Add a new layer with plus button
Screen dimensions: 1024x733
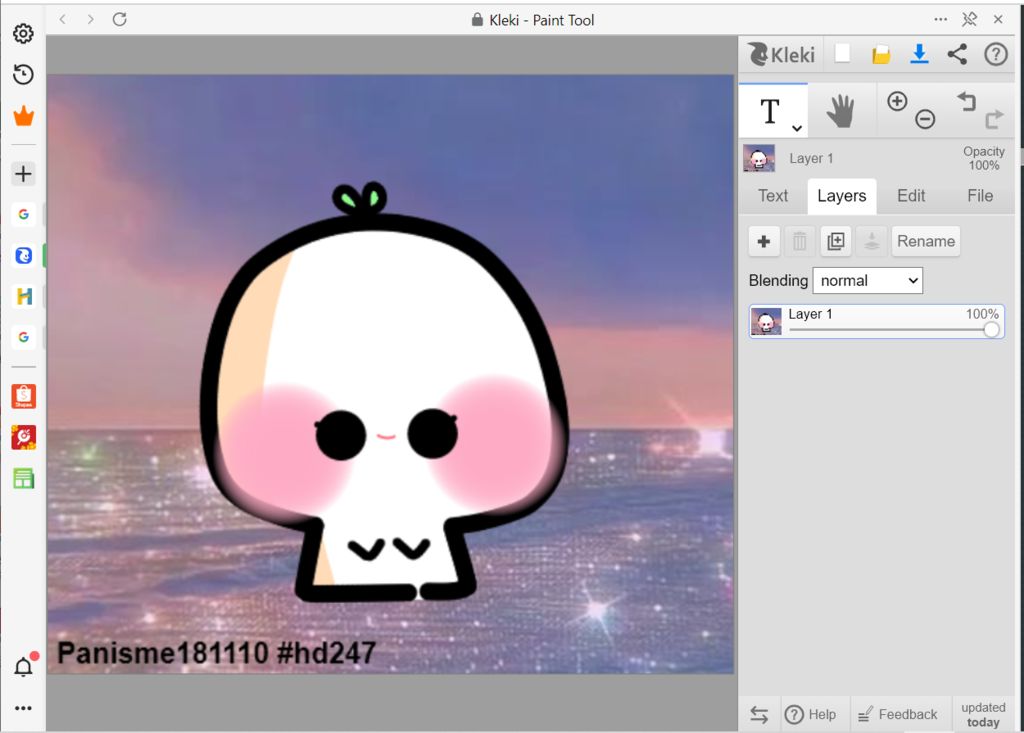coord(764,241)
